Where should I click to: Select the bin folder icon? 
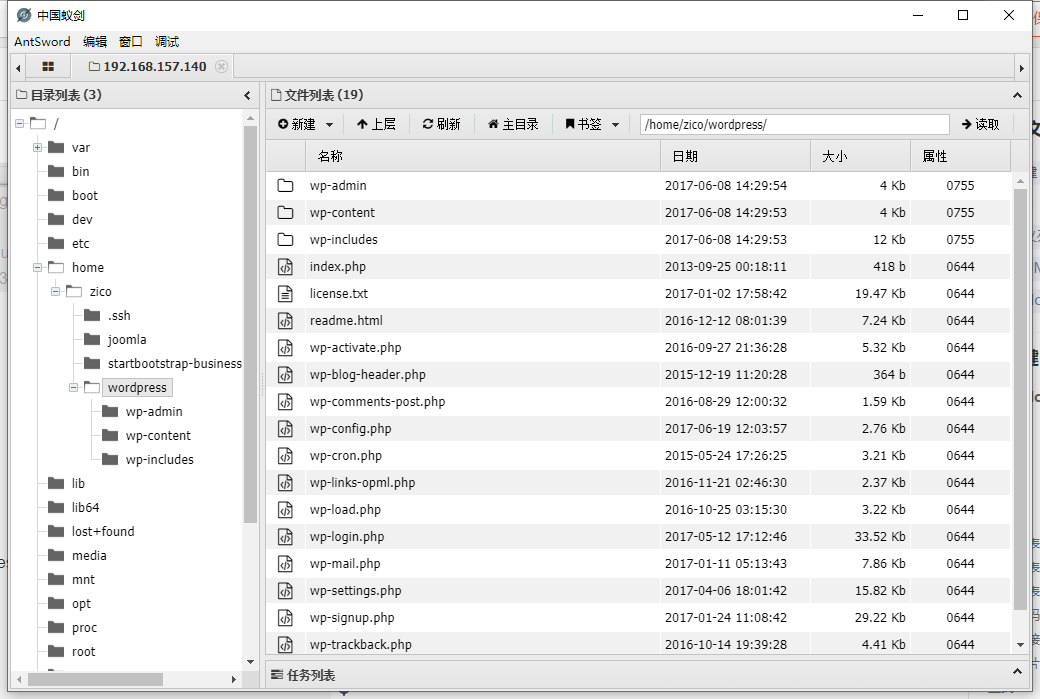click(x=56, y=171)
